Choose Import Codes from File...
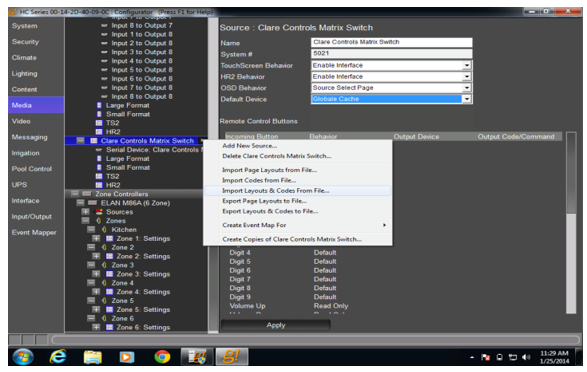 [298, 180]
